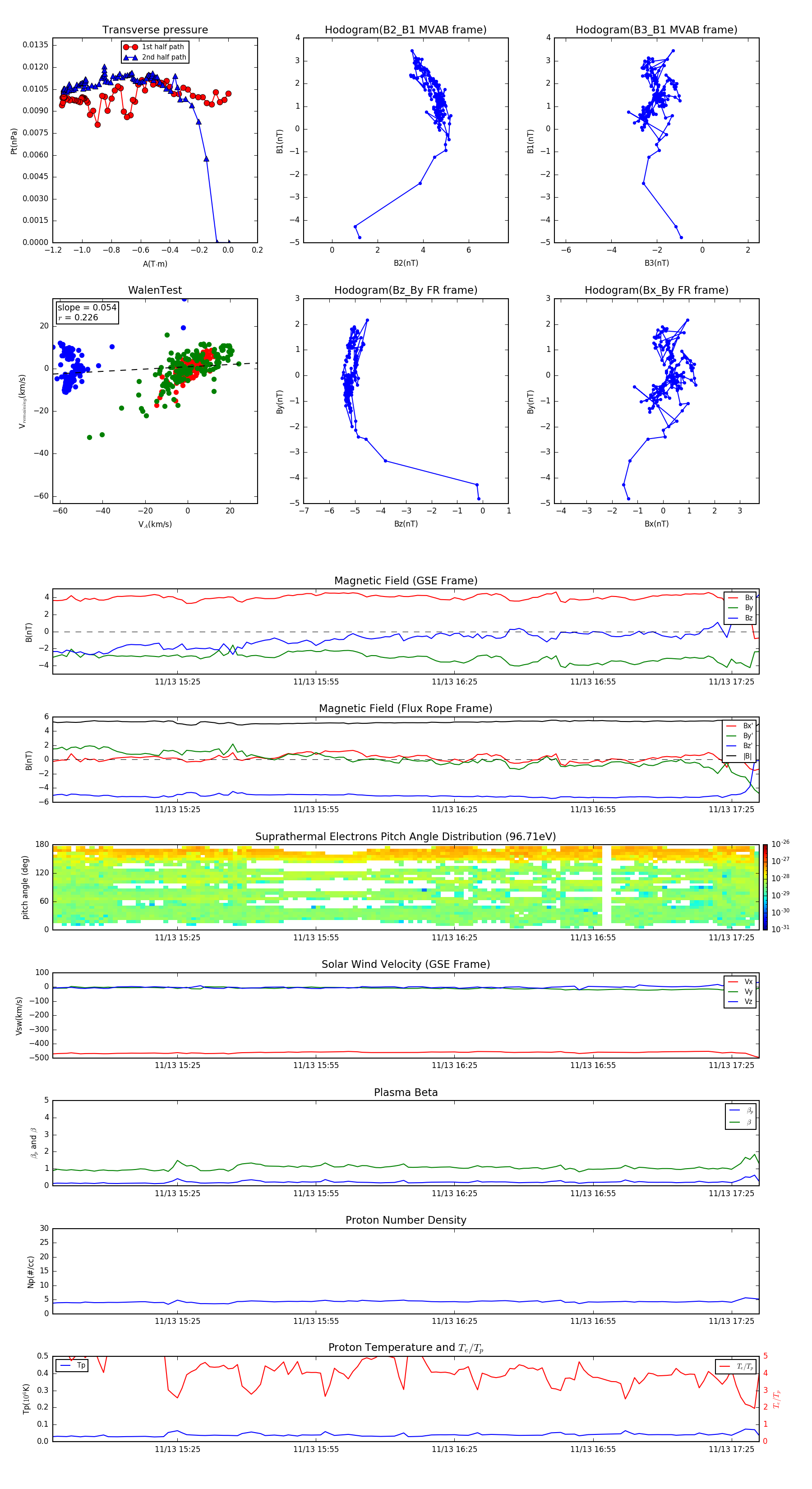The image size is (812, 1489).
Task: Click the 'r = 0.226' annotation
Action: point(78,317)
